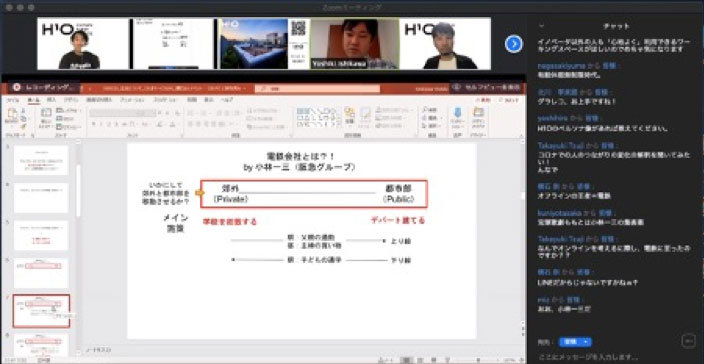704x364 pixels.
Task: Click the chat more-options icon beside the recipient selector
Action: point(688,341)
